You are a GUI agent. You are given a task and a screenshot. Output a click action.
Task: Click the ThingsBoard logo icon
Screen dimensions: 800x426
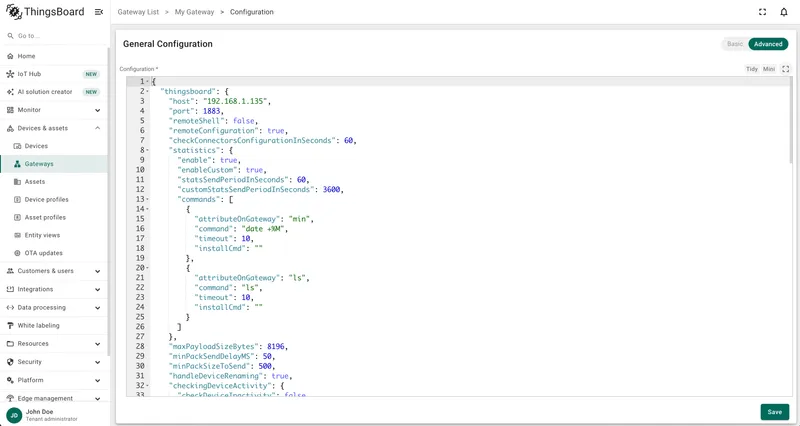coord(14,11)
